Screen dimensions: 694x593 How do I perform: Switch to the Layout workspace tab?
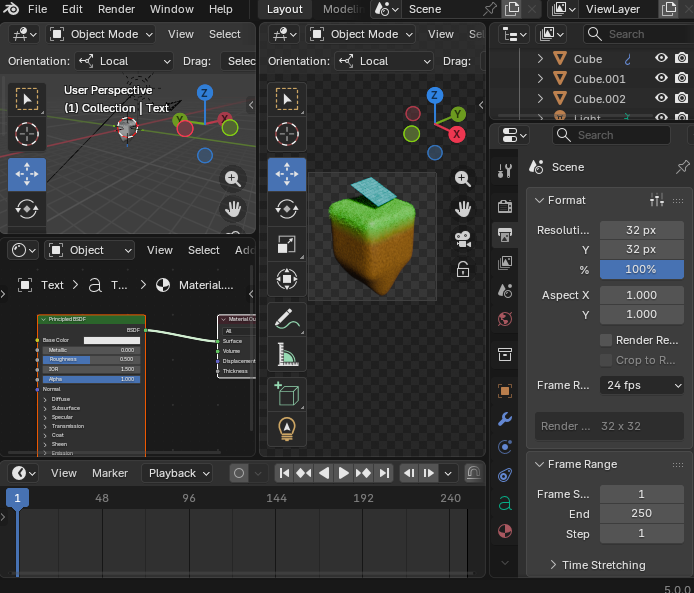point(285,9)
